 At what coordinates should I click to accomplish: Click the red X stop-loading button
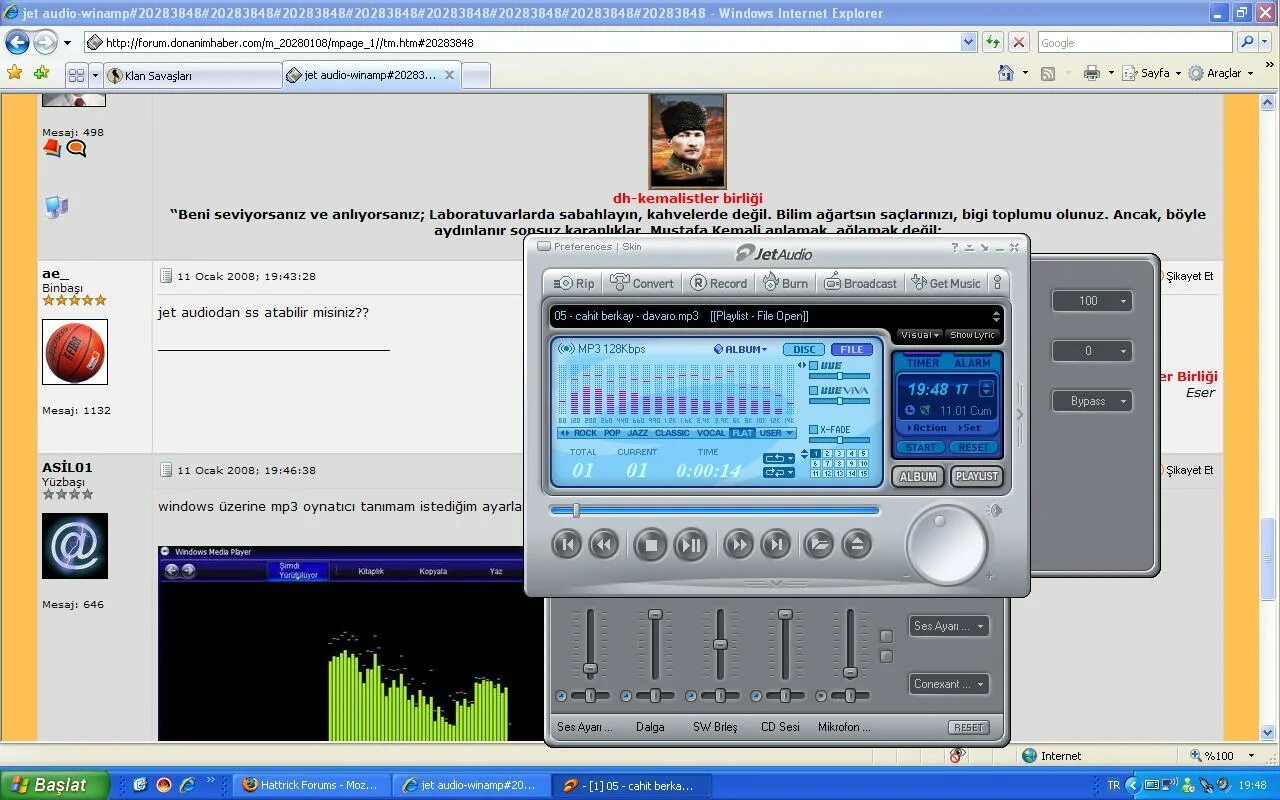pos(1019,42)
